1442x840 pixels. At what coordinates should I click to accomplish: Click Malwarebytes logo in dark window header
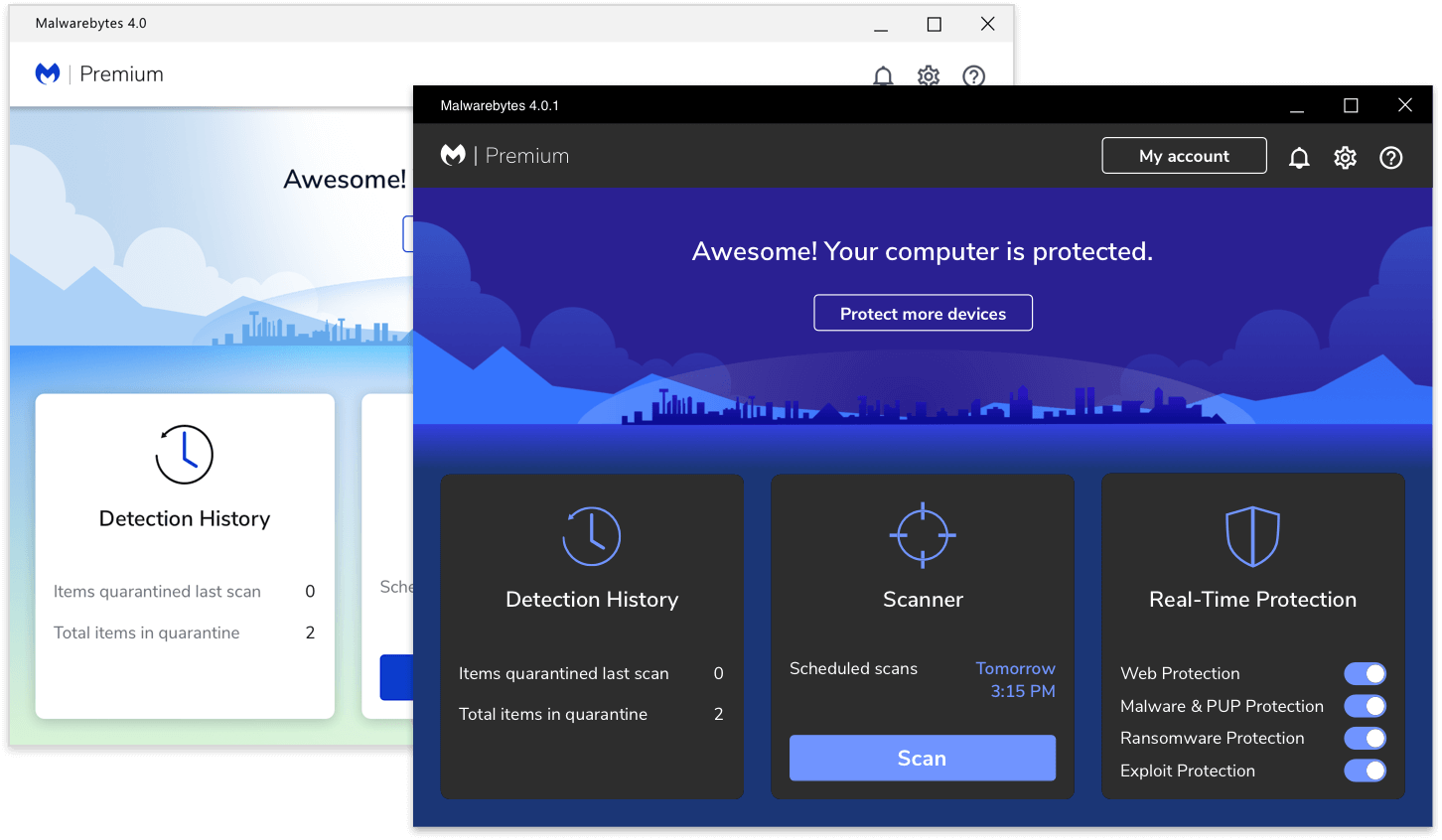point(453,155)
